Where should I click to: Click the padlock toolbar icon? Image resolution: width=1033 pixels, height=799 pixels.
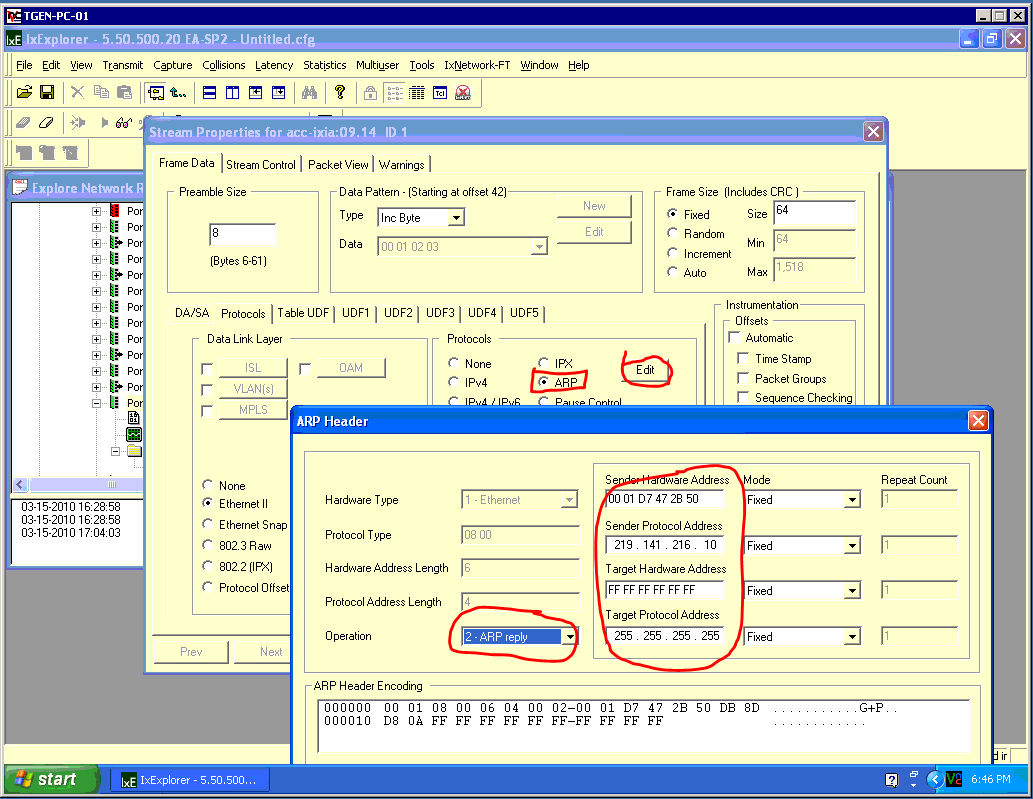pyautogui.click(x=370, y=93)
